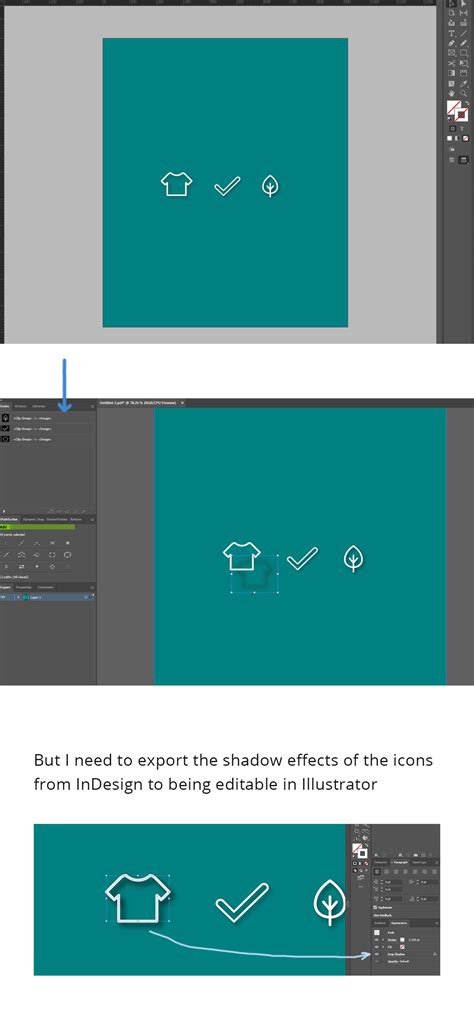
Task: Open the Links panel flyout menu
Action: click(92, 407)
